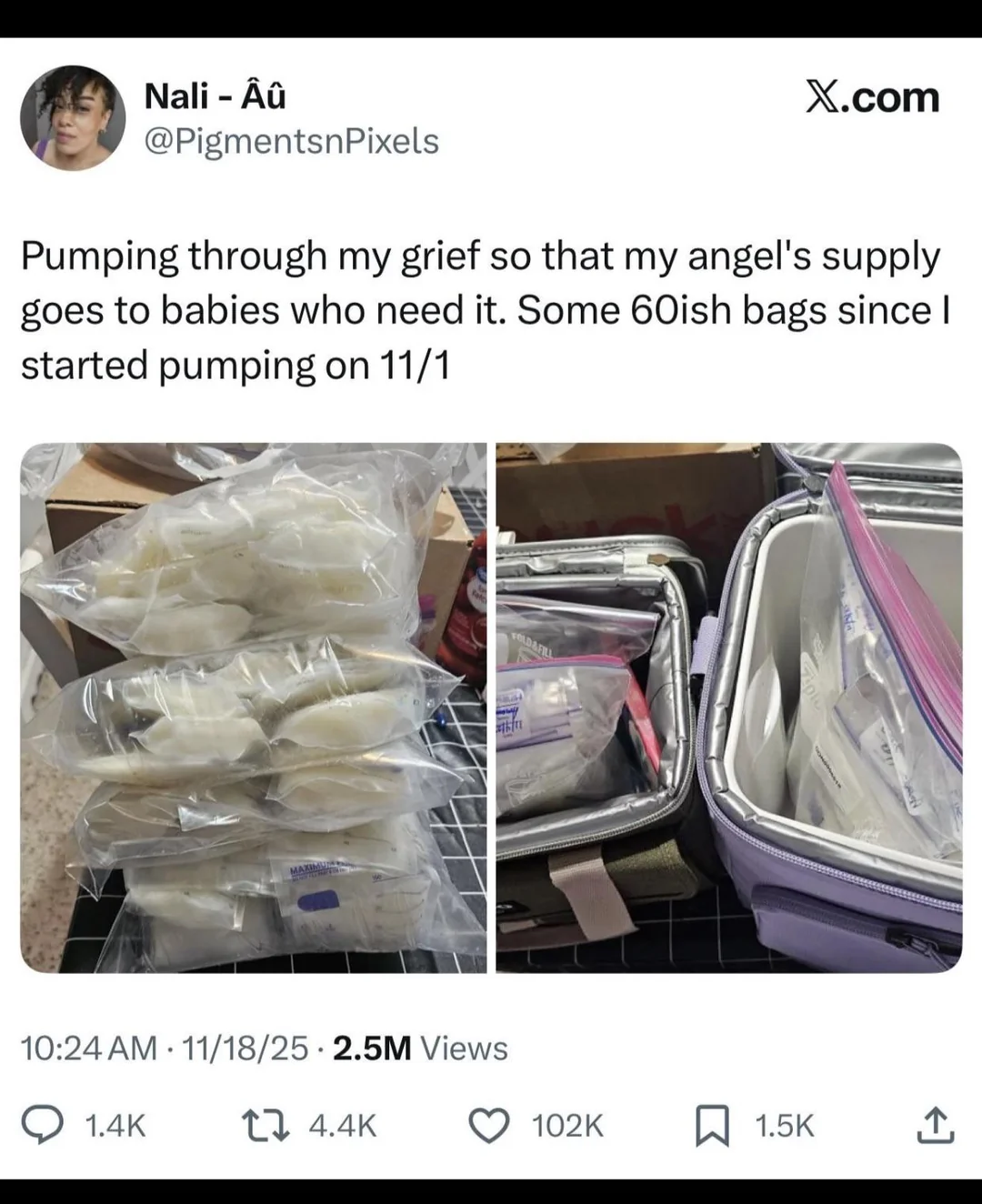Click the 102K likes count

coord(567,1126)
